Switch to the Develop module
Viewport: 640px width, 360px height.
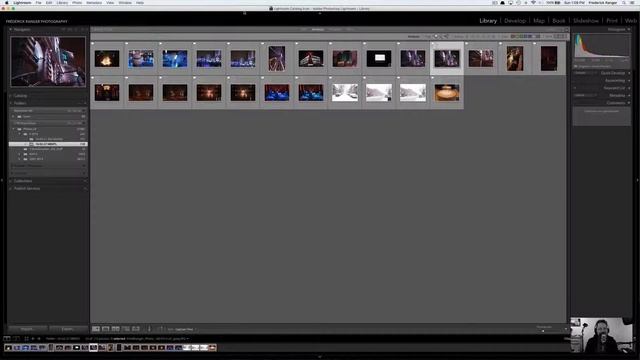click(515, 20)
